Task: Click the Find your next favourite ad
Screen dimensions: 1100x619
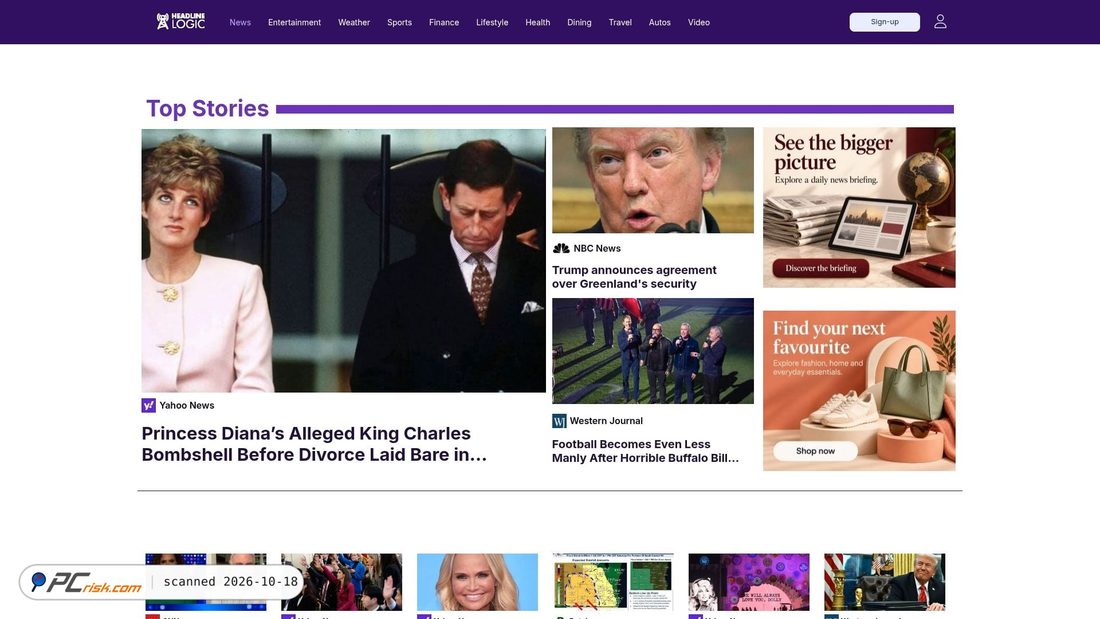Action: tap(859, 391)
